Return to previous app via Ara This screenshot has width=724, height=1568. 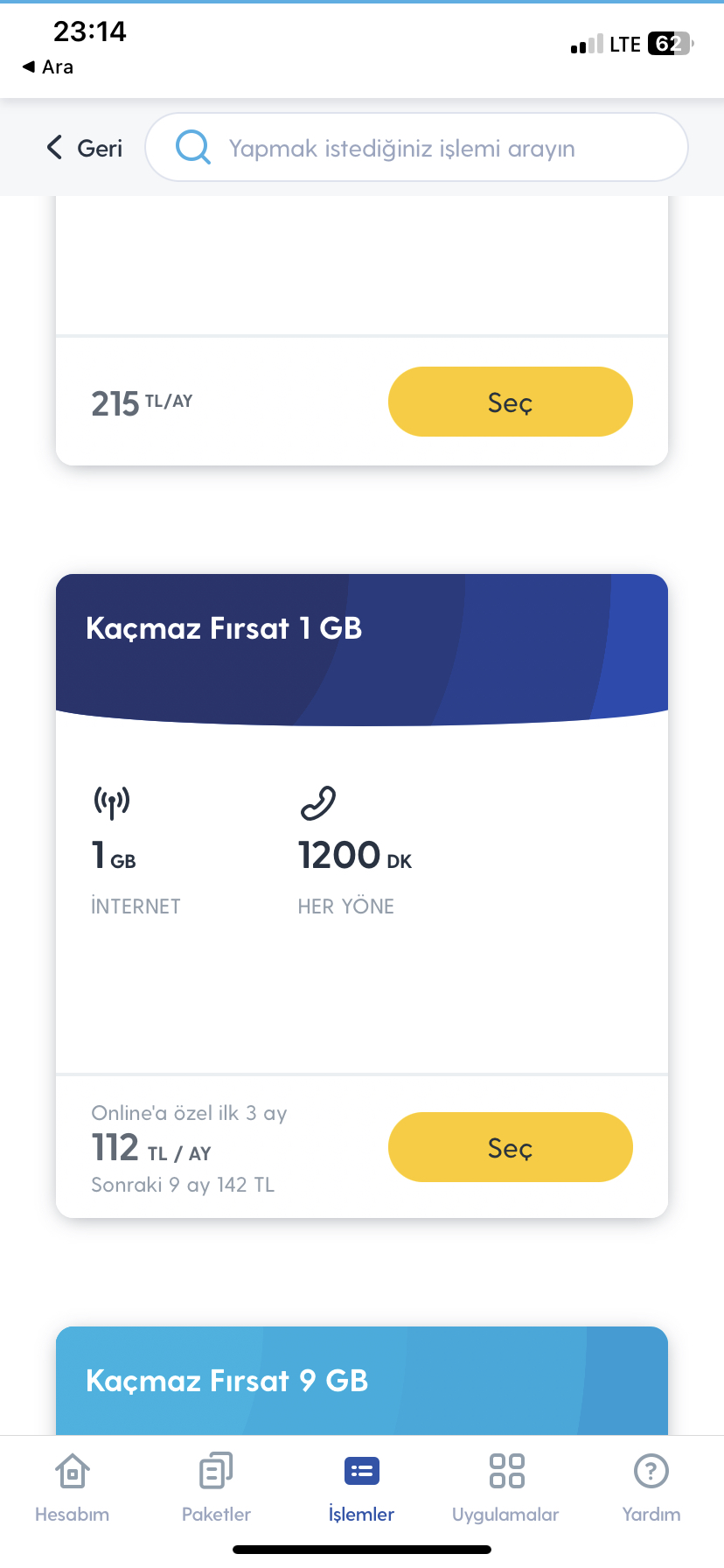[x=48, y=66]
